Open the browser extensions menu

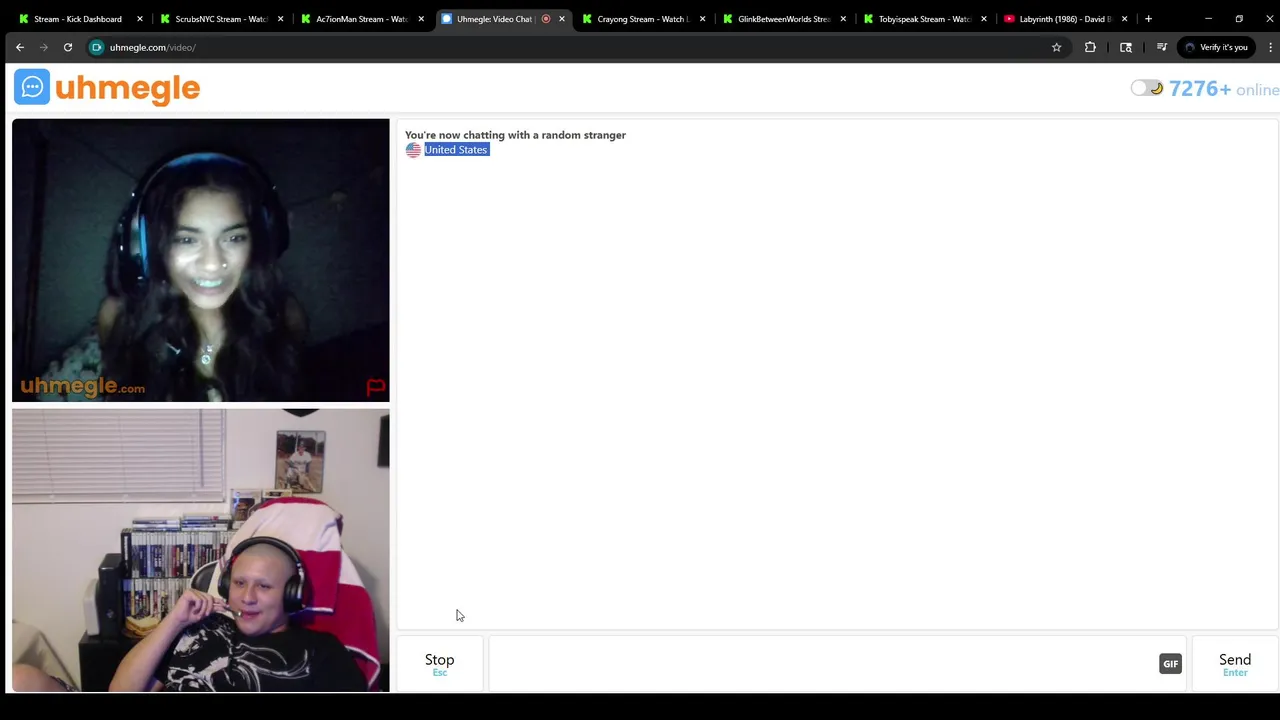[1090, 47]
